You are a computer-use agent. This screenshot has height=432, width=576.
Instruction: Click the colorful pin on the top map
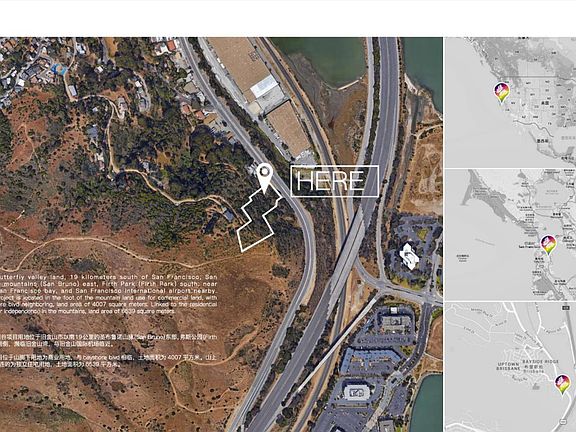tap(502, 93)
